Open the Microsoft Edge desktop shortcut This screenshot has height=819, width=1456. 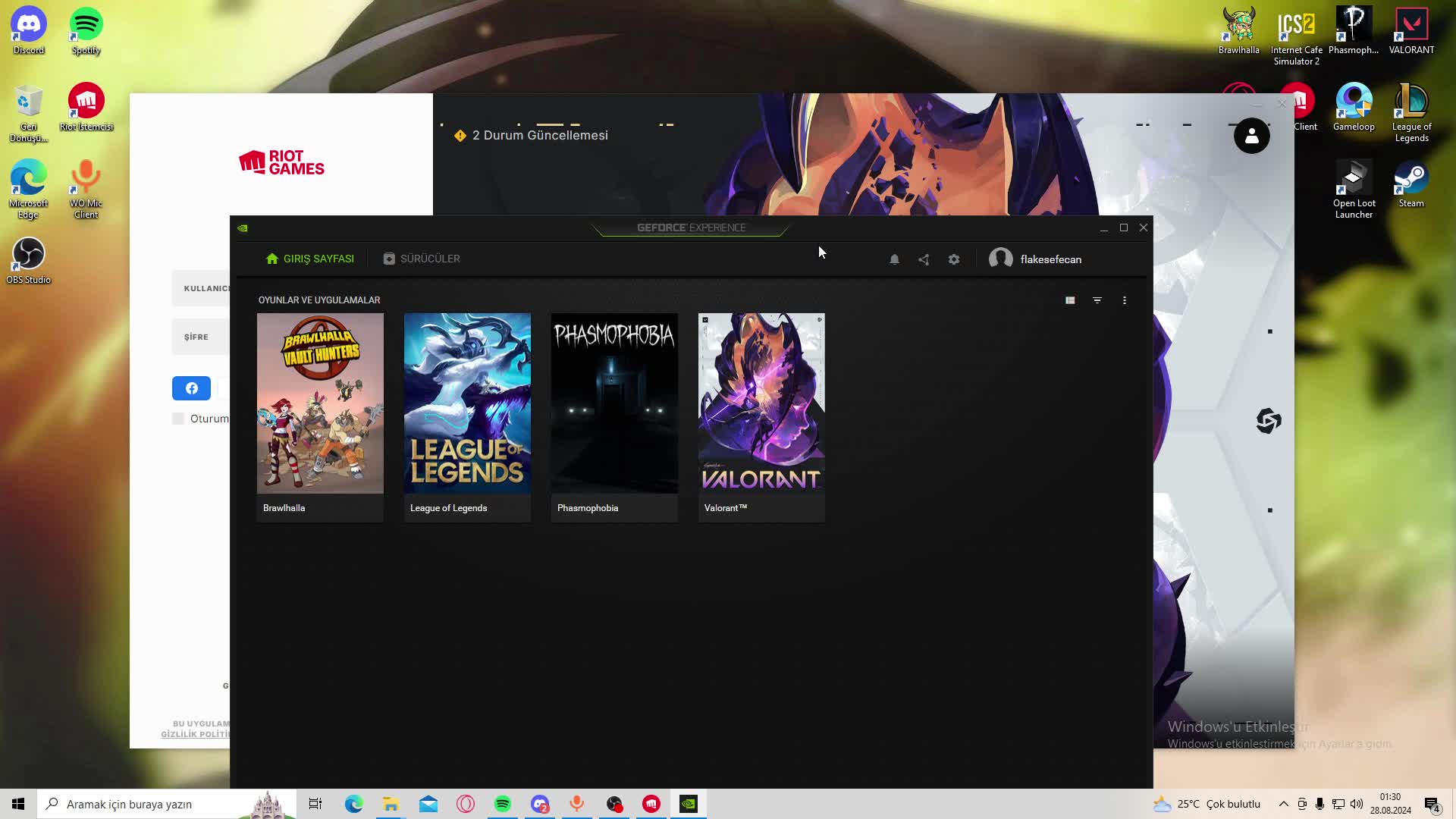click(x=29, y=190)
